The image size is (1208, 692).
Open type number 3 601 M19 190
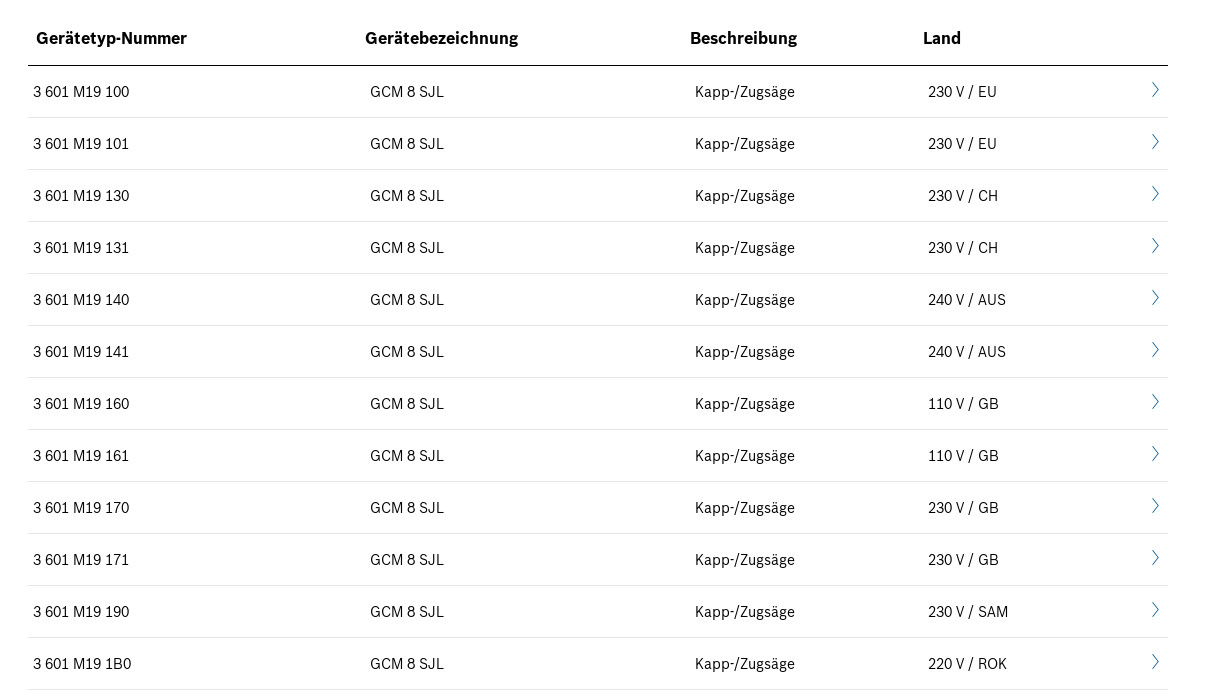point(81,612)
